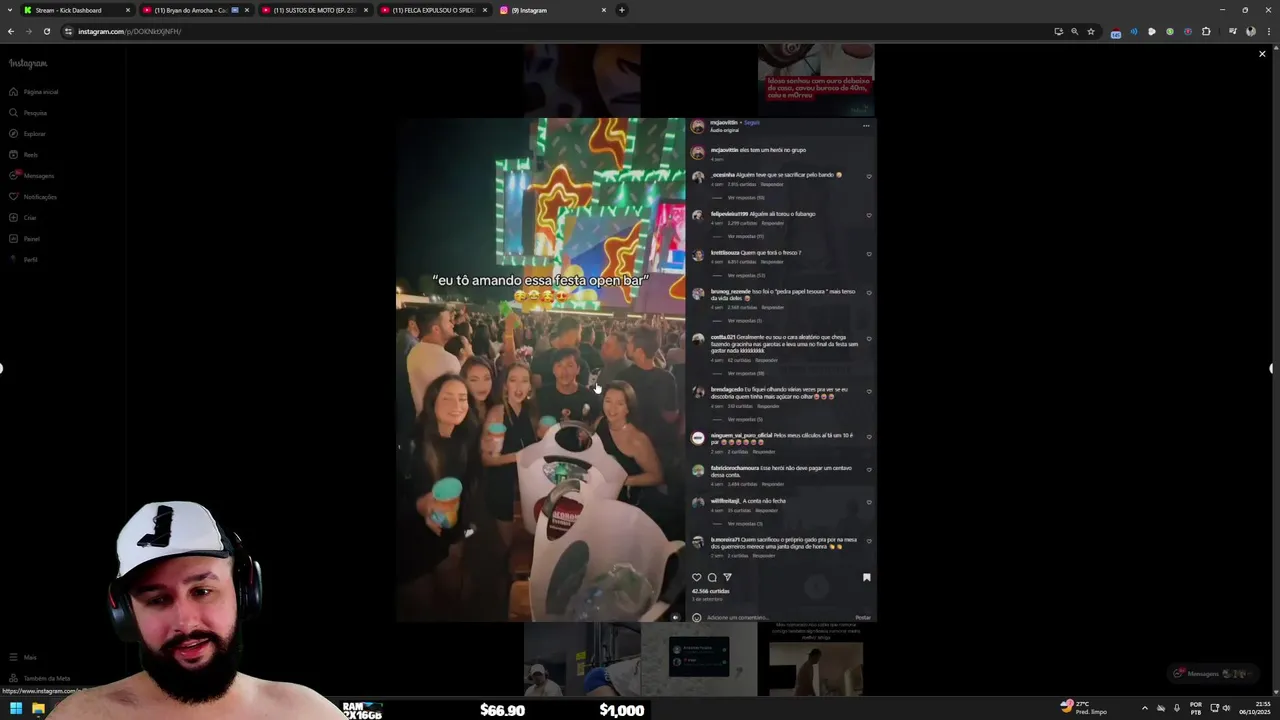Reload the page with the refresh icon
The height and width of the screenshot is (720, 1280).
click(x=46, y=31)
